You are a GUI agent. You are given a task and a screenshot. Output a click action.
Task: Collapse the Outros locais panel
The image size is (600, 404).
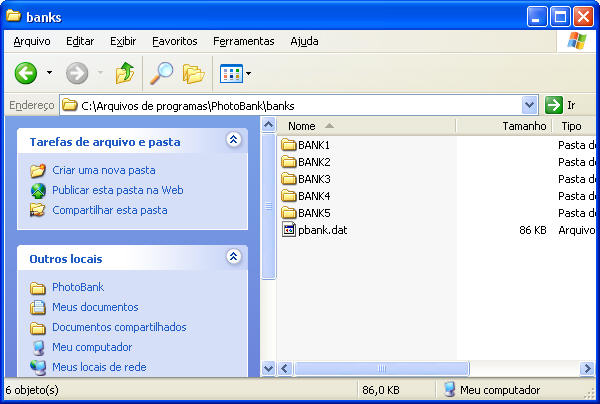tap(233, 256)
